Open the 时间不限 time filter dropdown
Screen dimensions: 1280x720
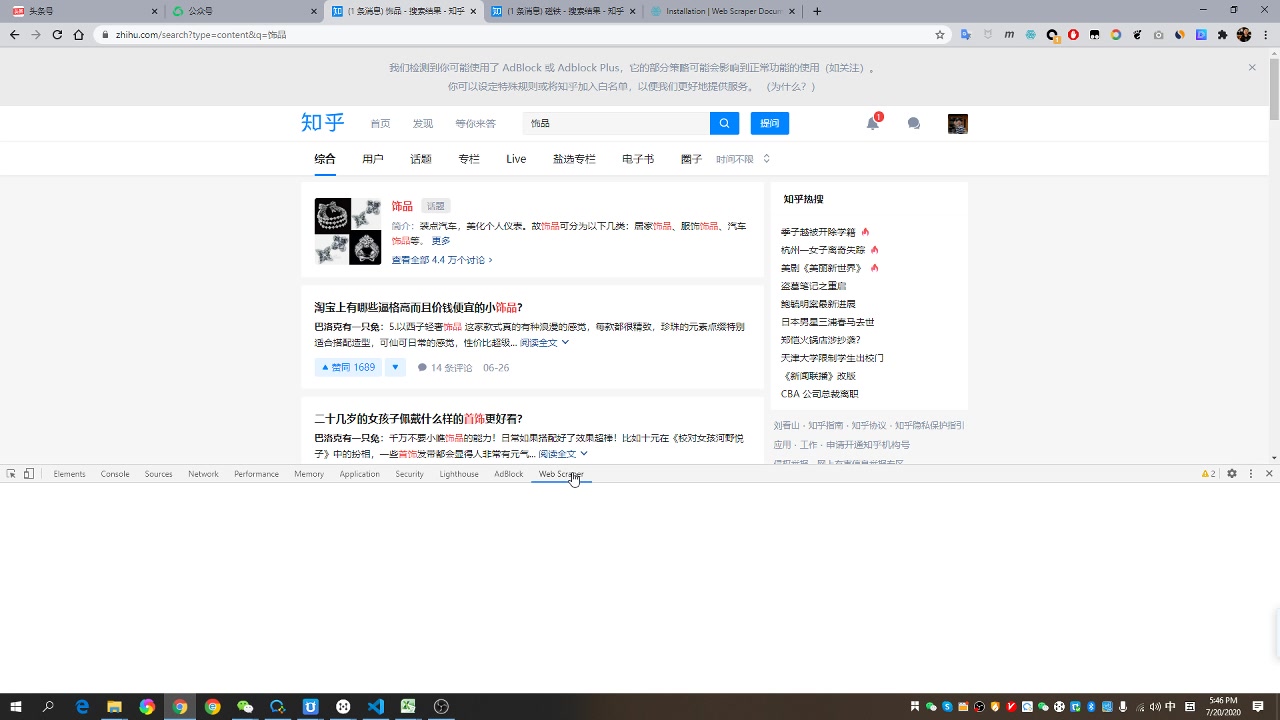pos(743,159)
